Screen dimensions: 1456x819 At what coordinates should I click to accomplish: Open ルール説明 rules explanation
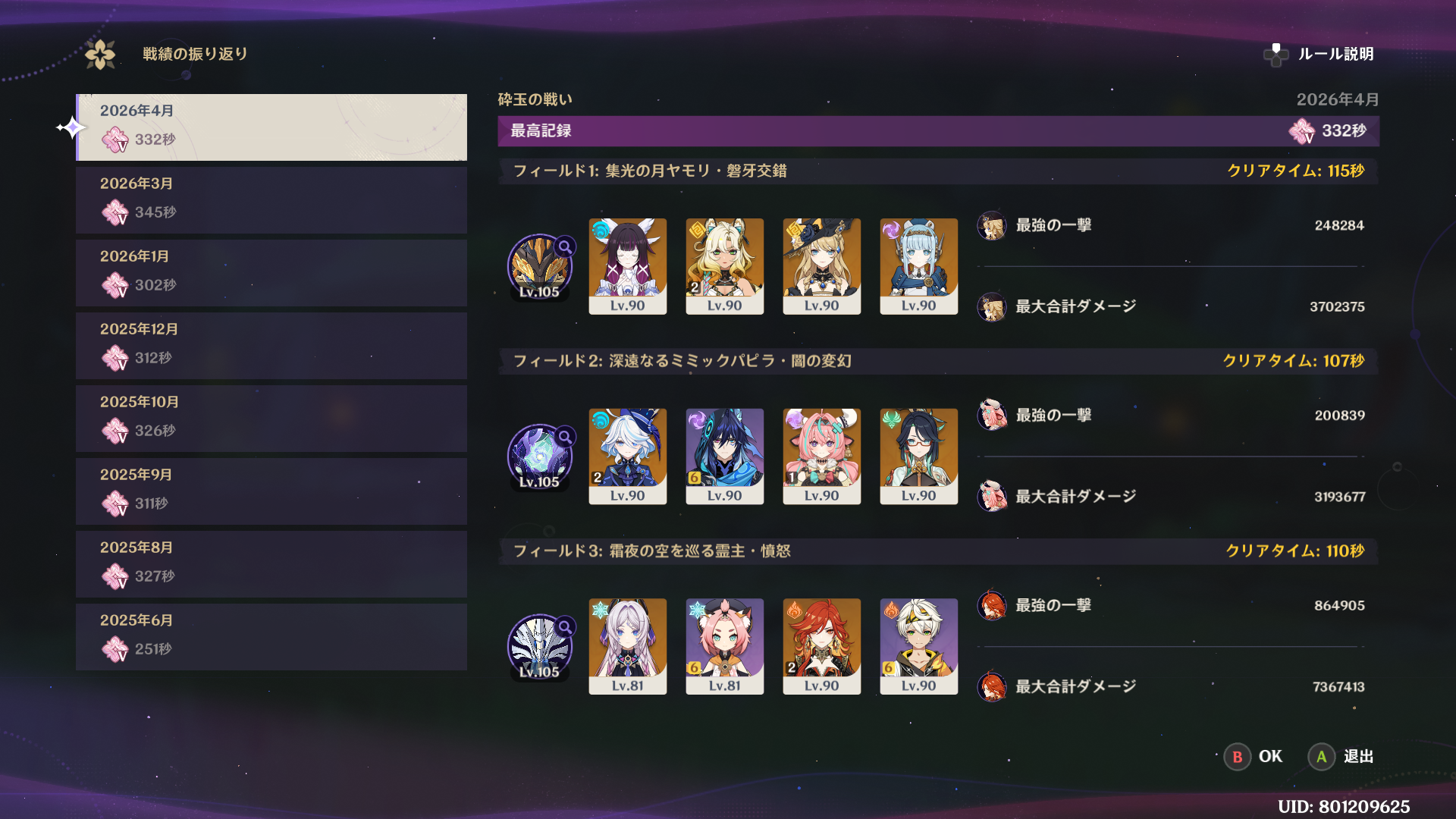(x=1335, y=55)
